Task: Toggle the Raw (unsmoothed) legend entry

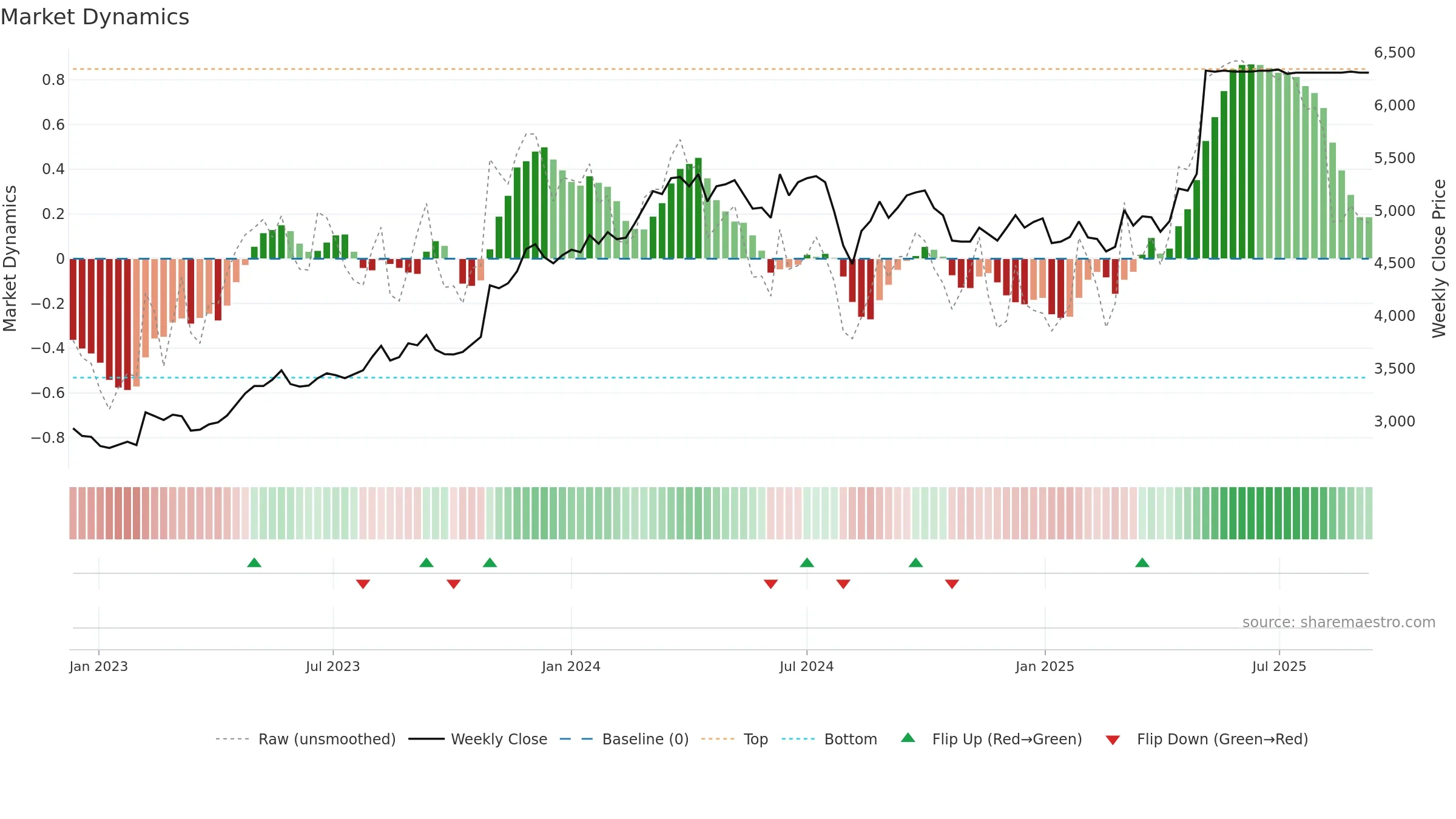Action: (x=305, y=739)
